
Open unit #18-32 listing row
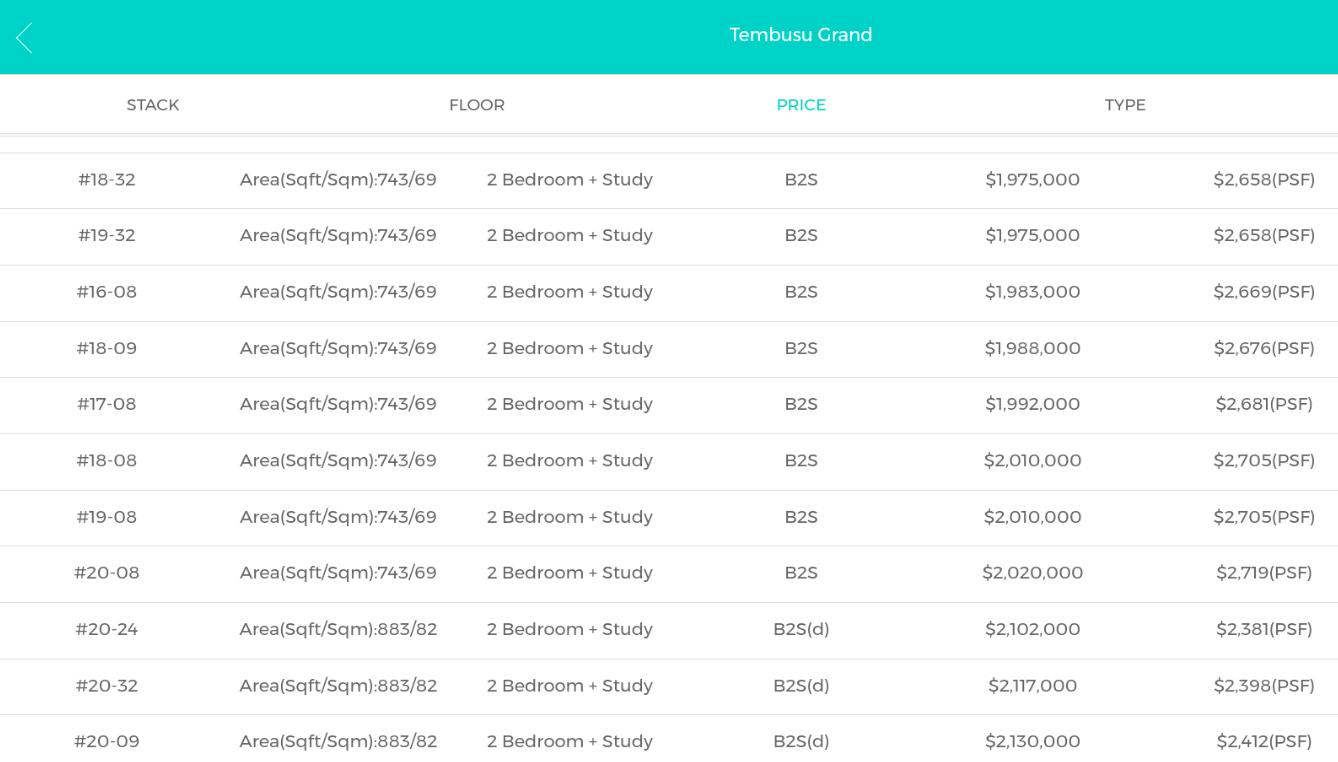click(107, 180)
